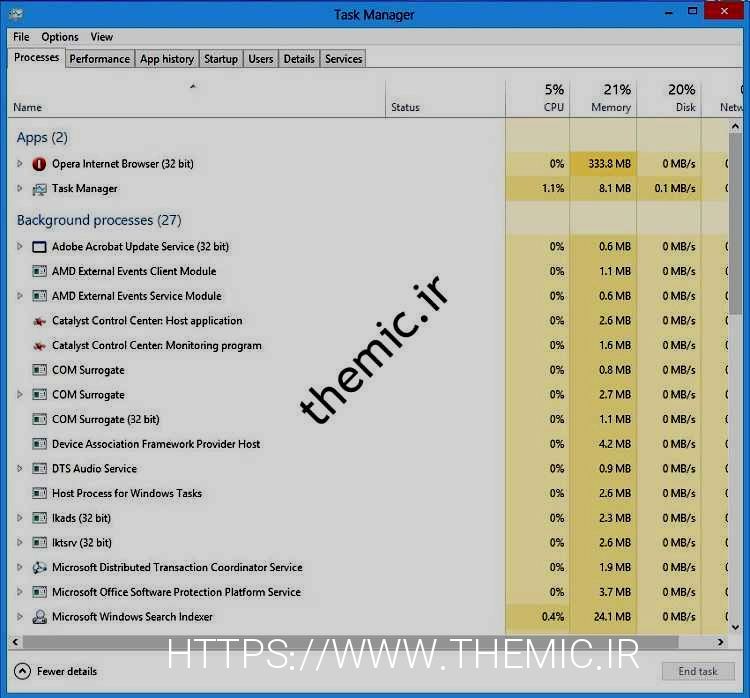Click the Opera Internet Browser icon
This screenshot has width=750, height=698.
tap(39, 164)
